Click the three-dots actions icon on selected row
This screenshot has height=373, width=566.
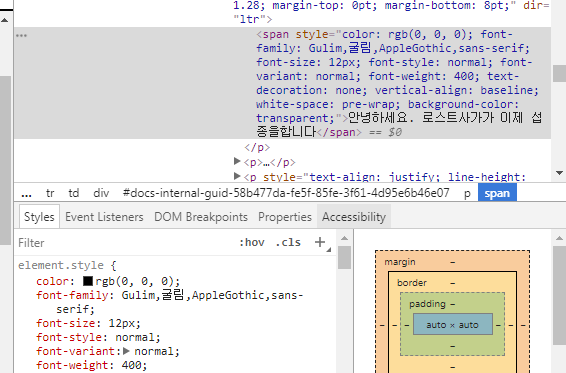(21, 35)
